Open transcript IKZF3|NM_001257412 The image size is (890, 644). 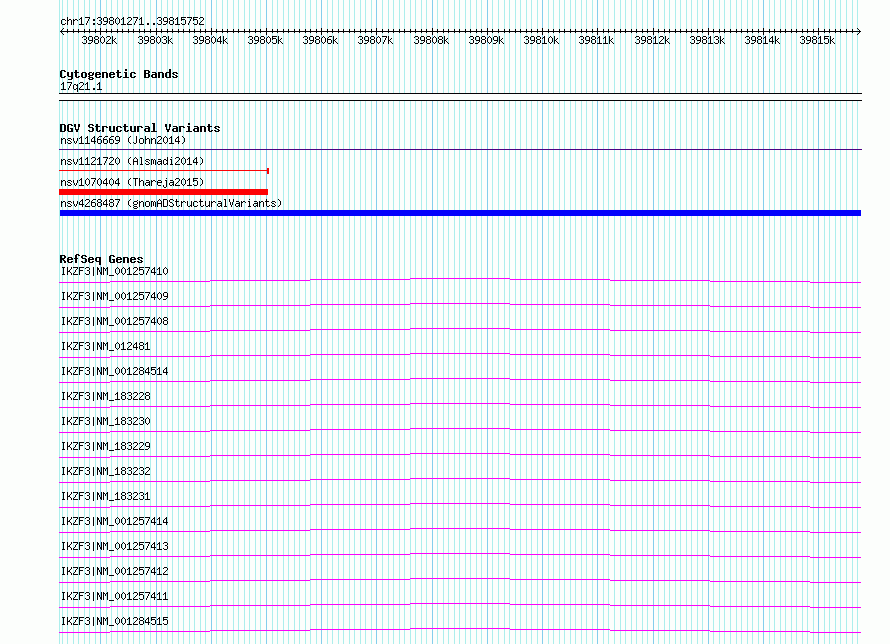point(115,571)
